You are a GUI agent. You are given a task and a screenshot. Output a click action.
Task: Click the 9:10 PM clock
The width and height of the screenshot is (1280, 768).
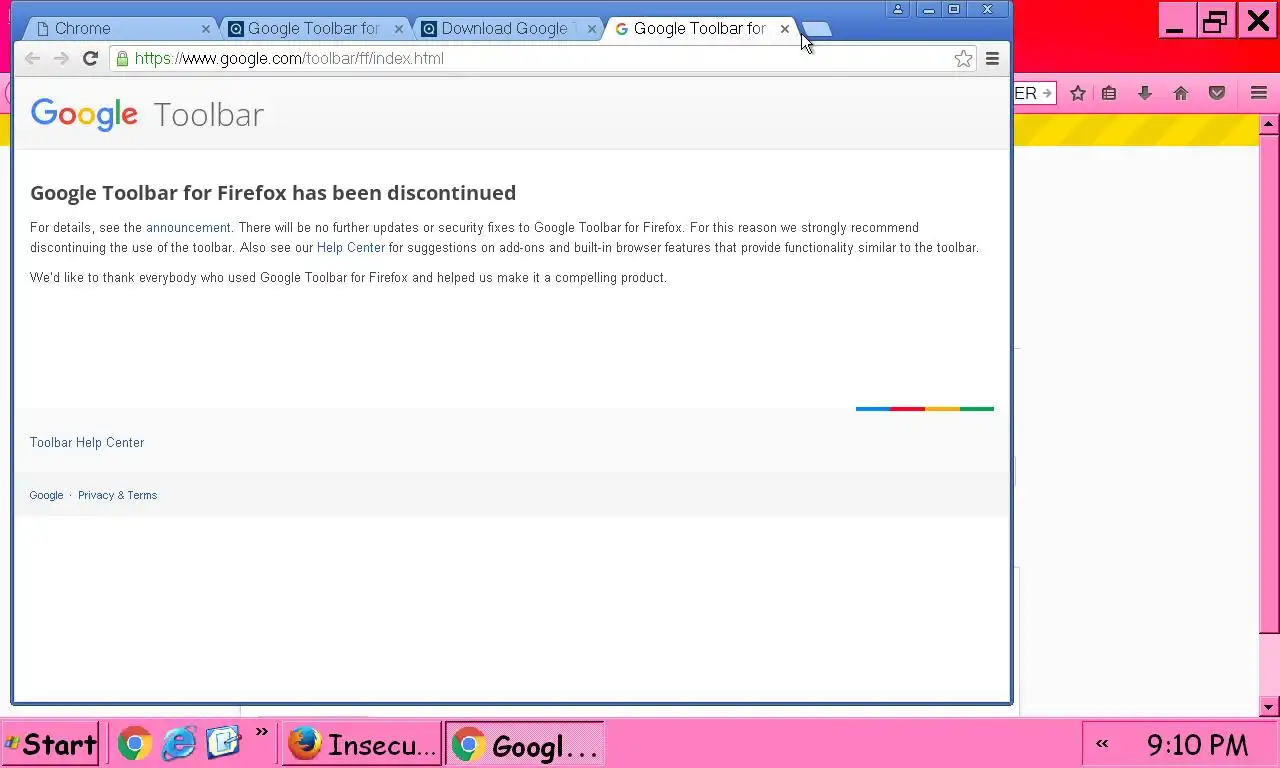click(1197, 745)
